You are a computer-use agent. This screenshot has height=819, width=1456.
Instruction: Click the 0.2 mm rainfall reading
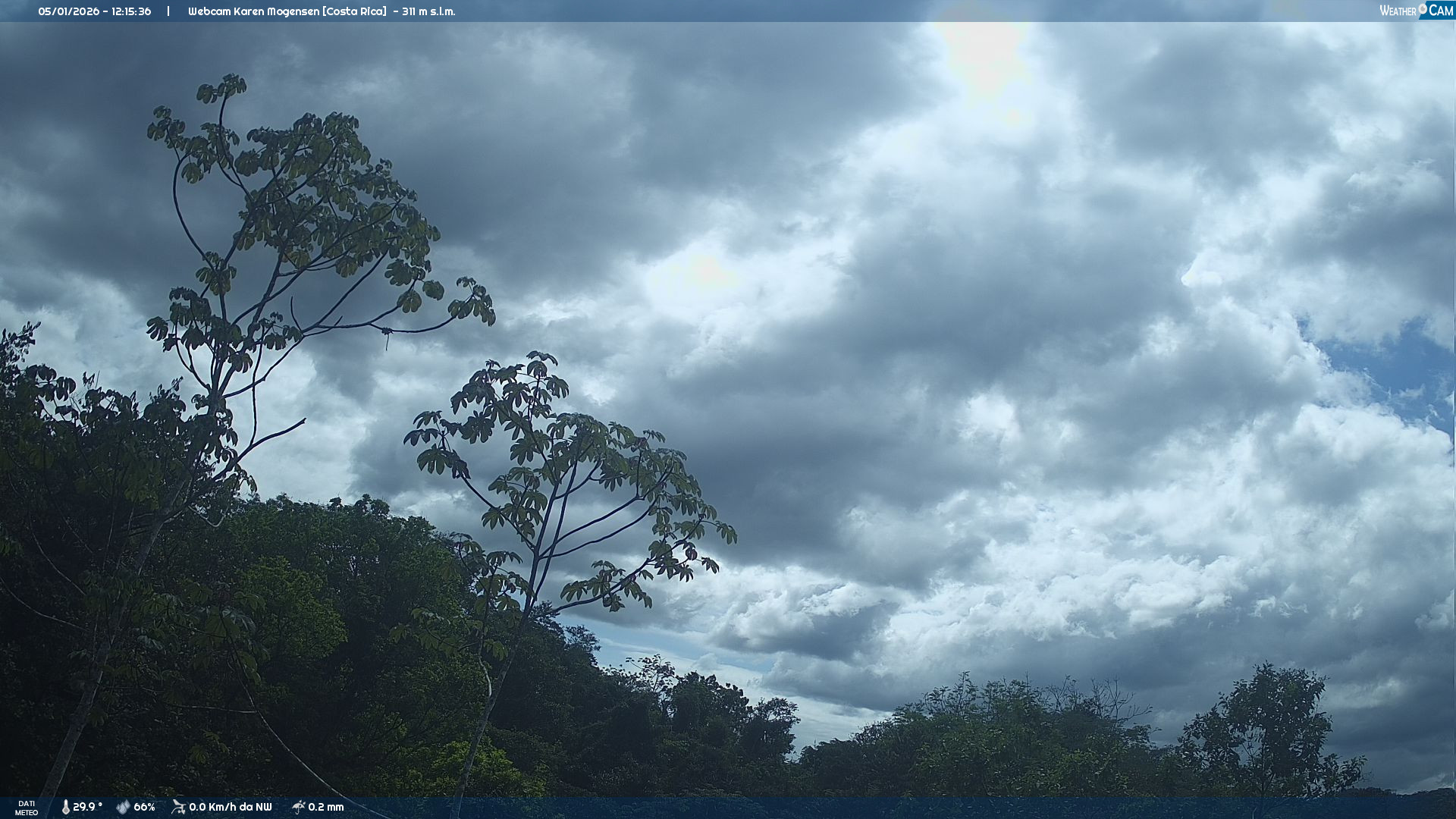pyautogui.click(x=325, y=807)
